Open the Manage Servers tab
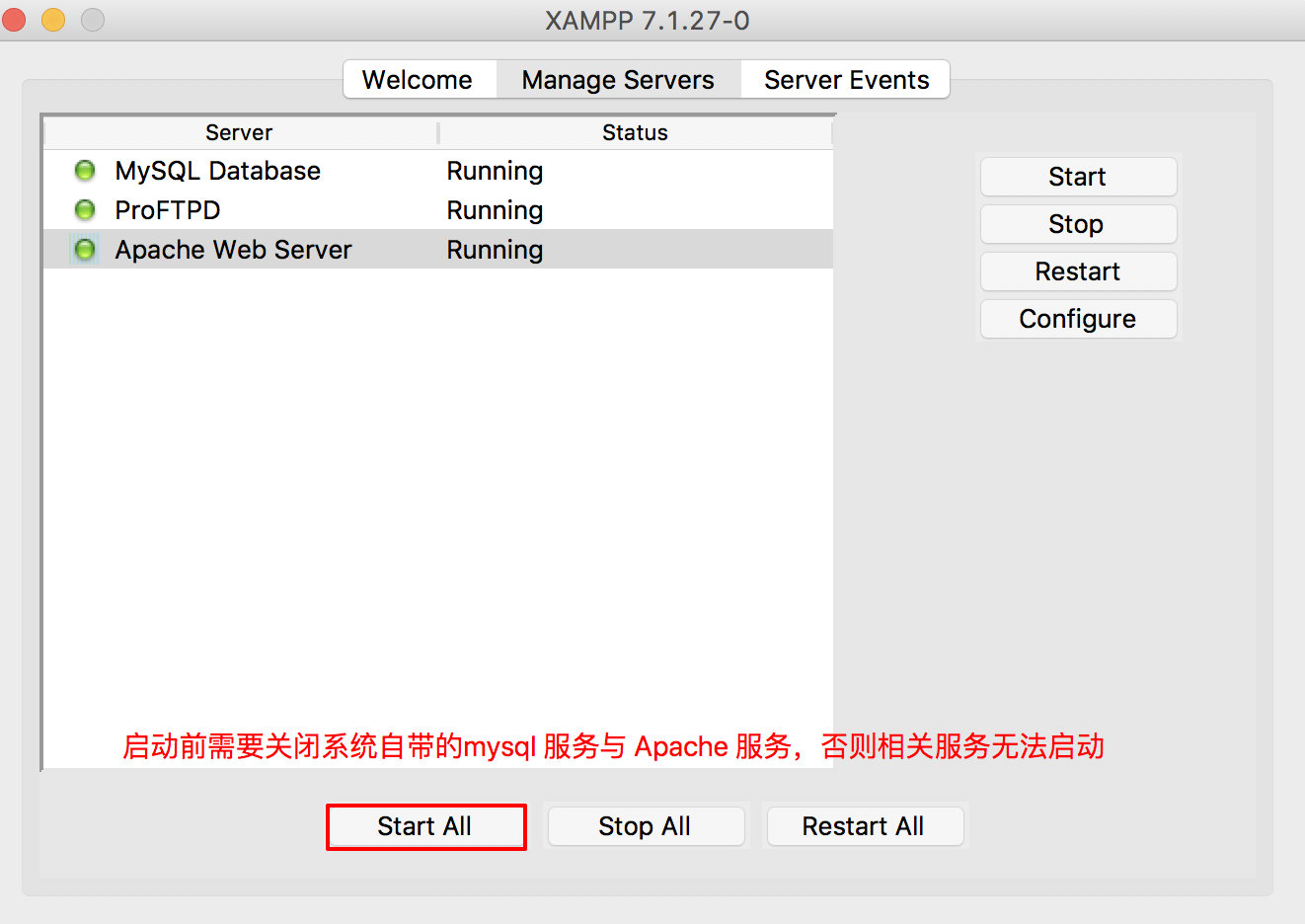Screen dimensions: 1305x924 pos(618,80)
